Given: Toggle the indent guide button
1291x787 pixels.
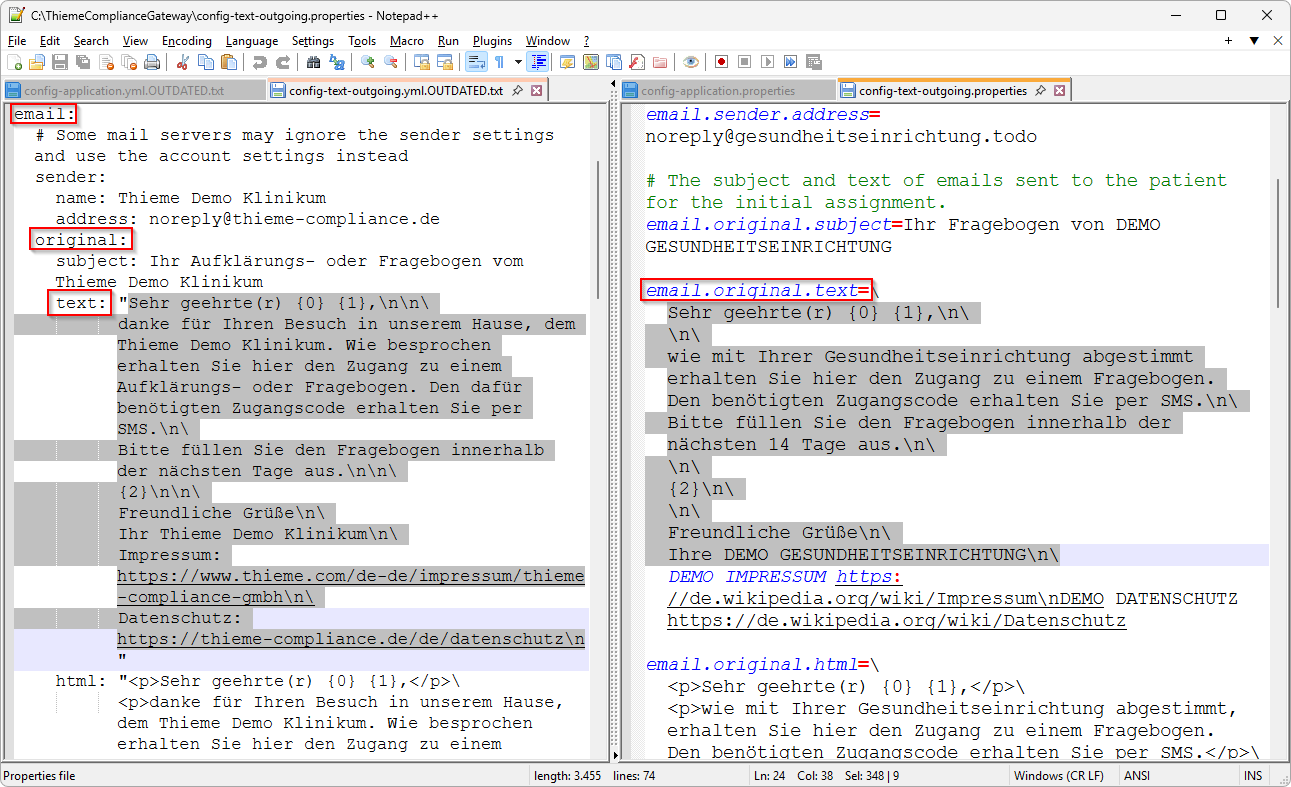Looking at the screenshot, I should tap(539, 62).
